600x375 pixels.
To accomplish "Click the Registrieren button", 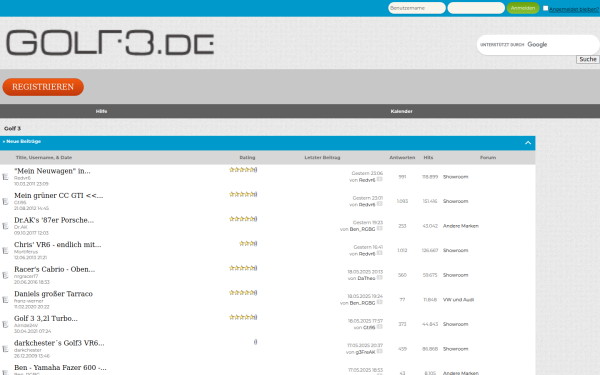I will point(43,87).
